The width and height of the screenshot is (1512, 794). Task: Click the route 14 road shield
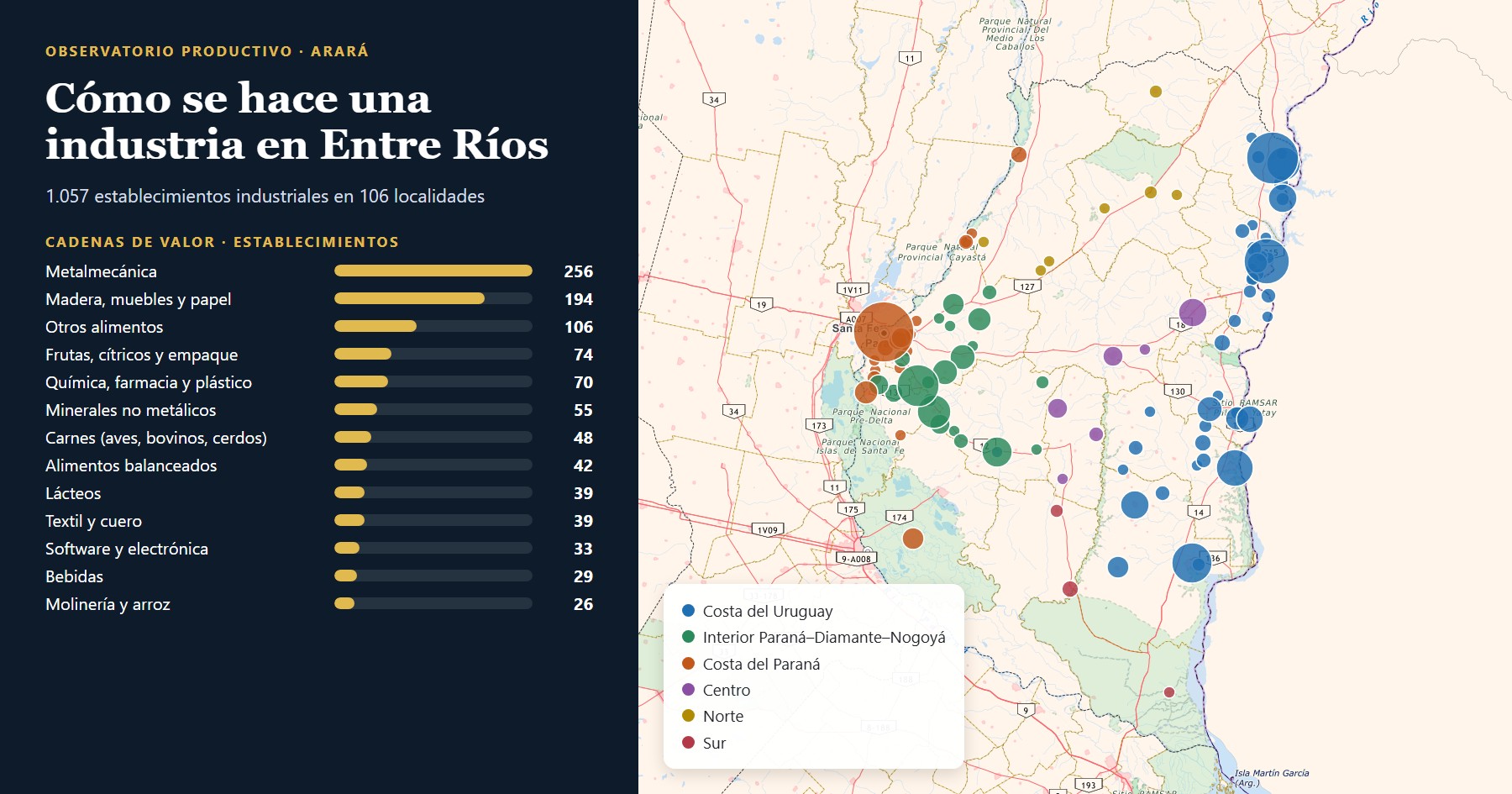point(1199,512)
